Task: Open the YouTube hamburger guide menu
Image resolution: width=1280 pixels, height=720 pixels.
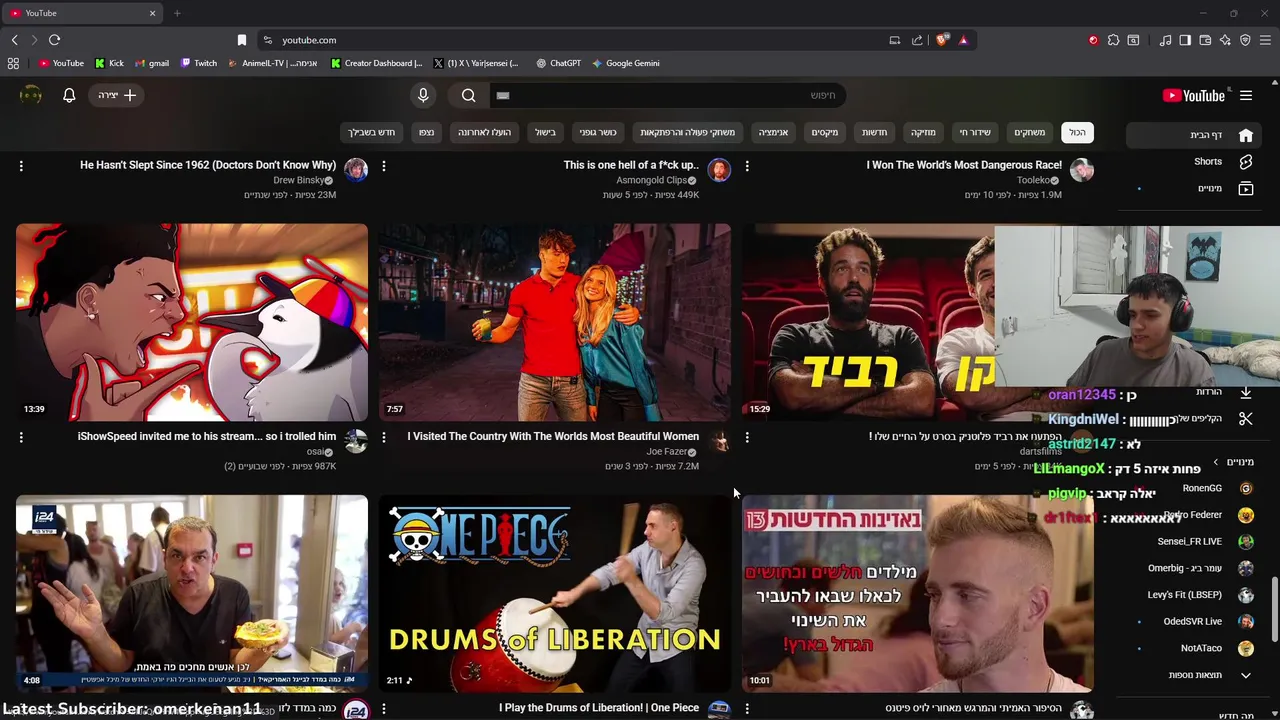Action: pyautogui.click(x=1246, y=96)
